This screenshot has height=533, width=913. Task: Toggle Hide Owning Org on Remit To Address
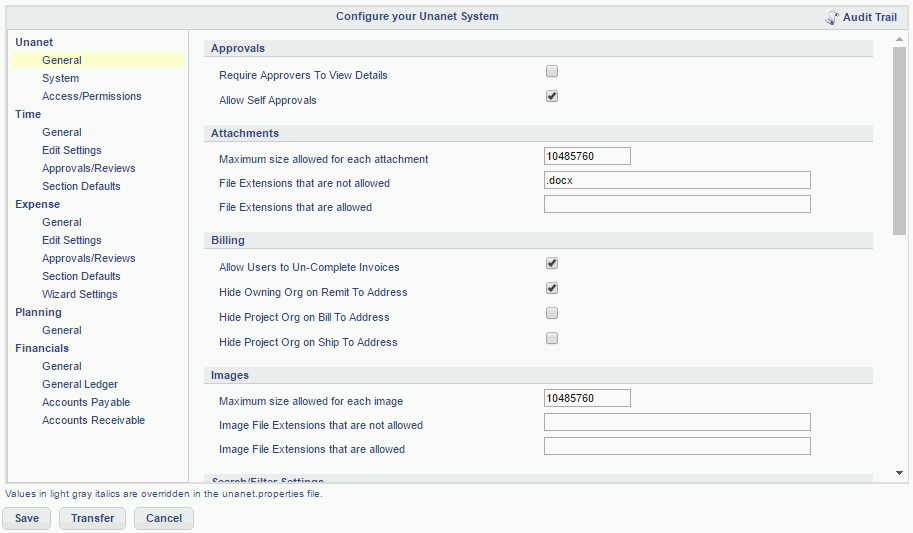[x=552, y=288]
